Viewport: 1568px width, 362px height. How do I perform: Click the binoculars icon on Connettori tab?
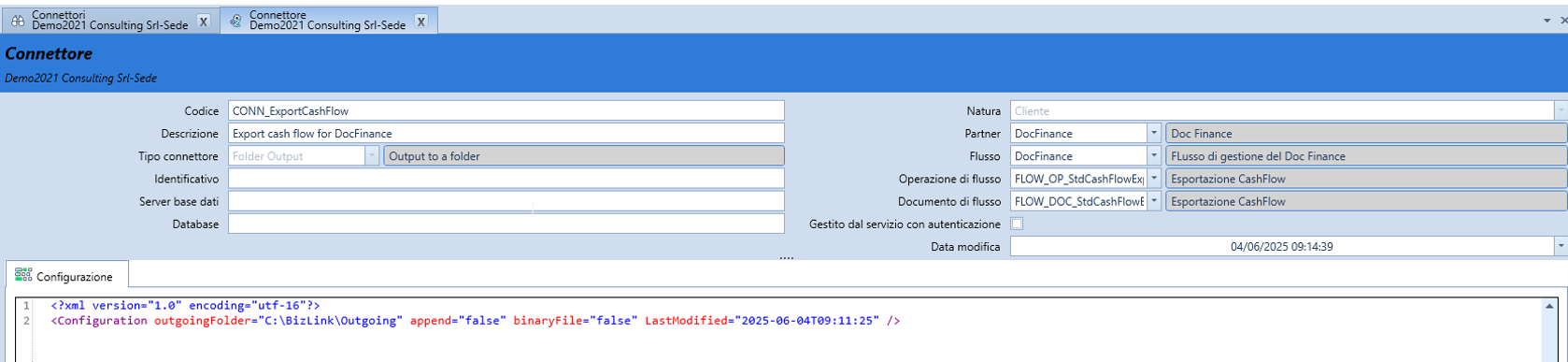[18, 21]
